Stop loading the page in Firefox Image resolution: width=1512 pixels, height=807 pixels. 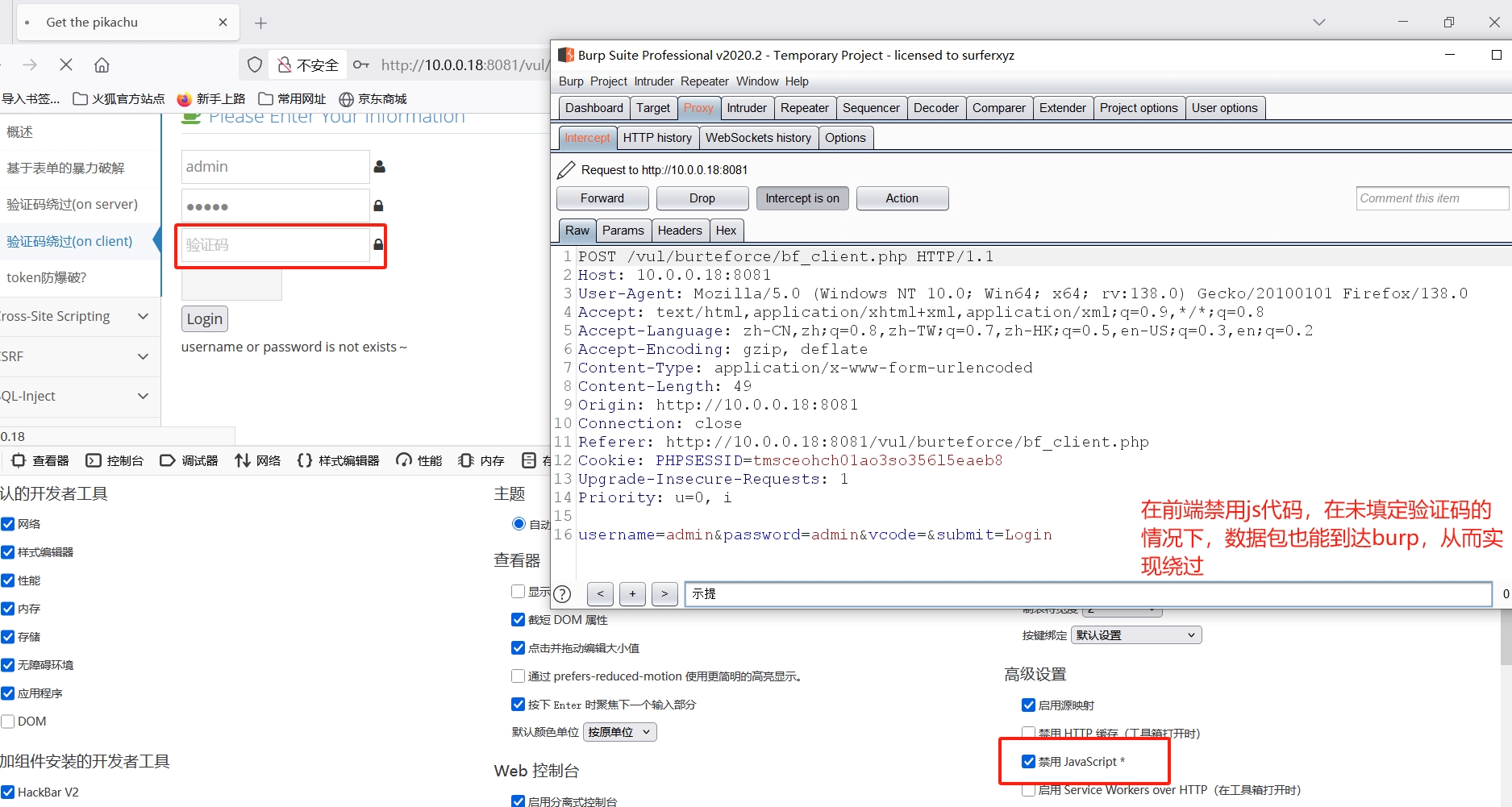tap(66, 64)
